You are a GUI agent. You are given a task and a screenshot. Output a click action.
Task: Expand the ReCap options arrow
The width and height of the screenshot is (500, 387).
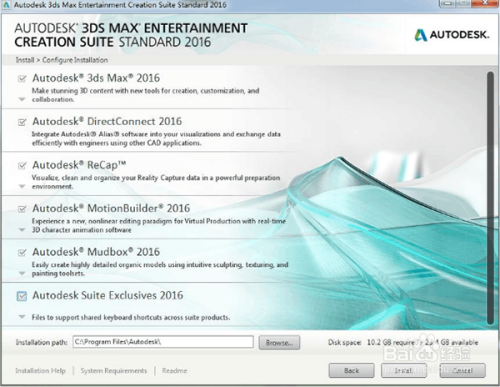coord(22,186)
